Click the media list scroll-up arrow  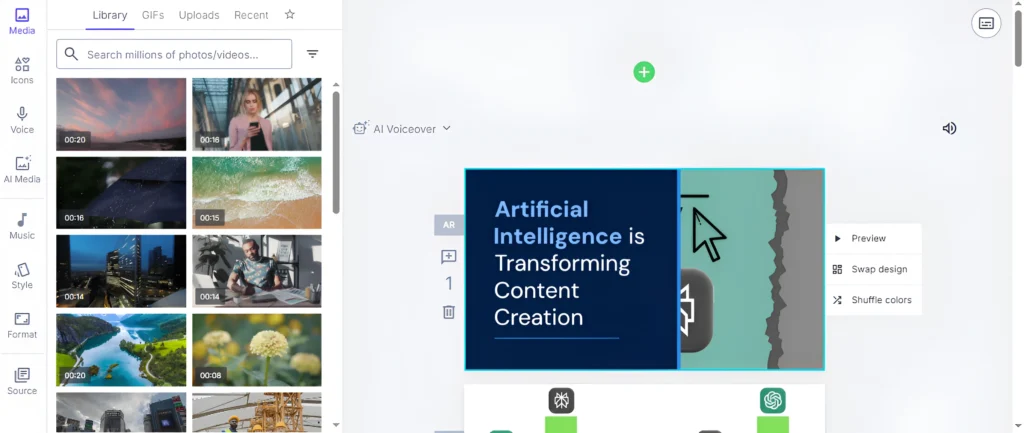(336, 84)
